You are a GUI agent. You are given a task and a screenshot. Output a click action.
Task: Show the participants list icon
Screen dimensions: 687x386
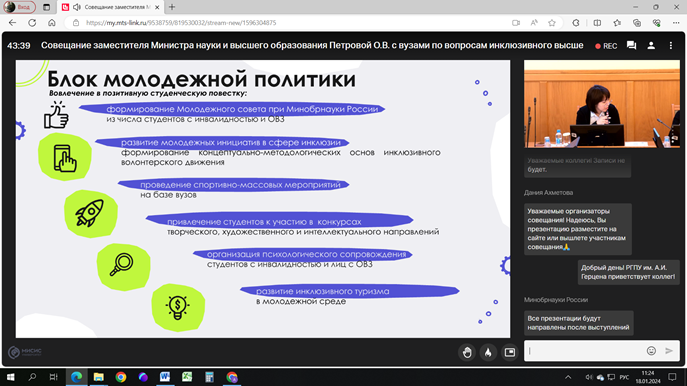[651, 45]
